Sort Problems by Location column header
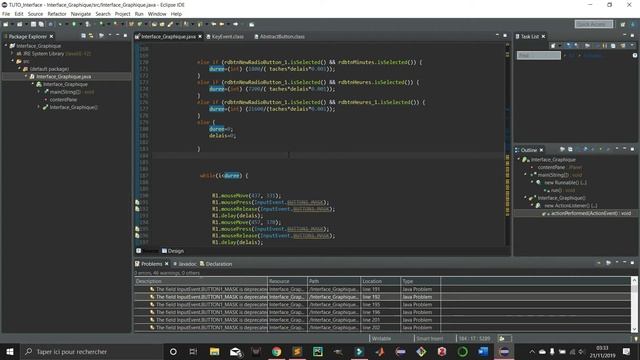Viewport: 640px width, 360px height. (x=380, y=281)
